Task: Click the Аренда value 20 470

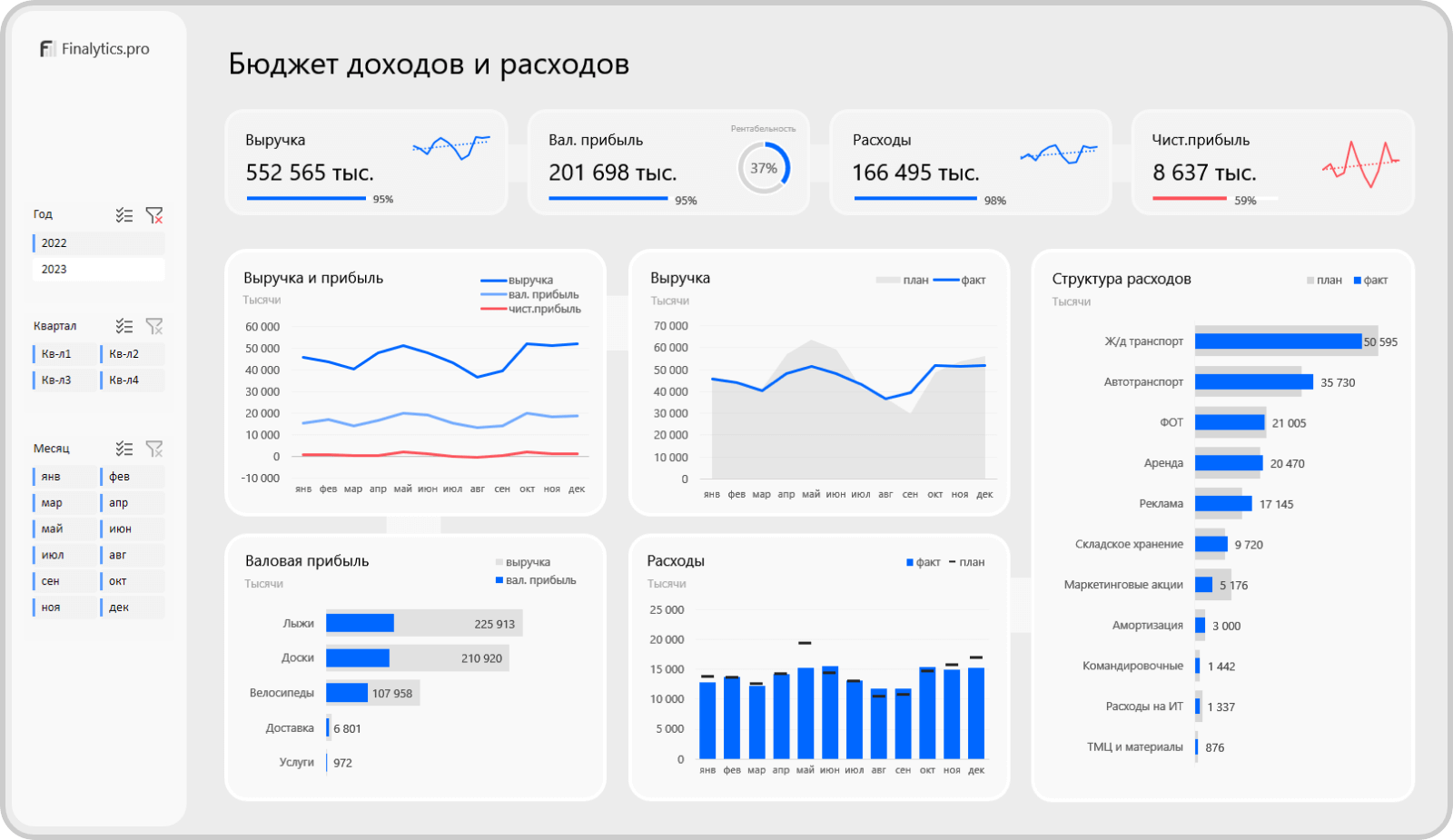Action: pos(1287,463)
